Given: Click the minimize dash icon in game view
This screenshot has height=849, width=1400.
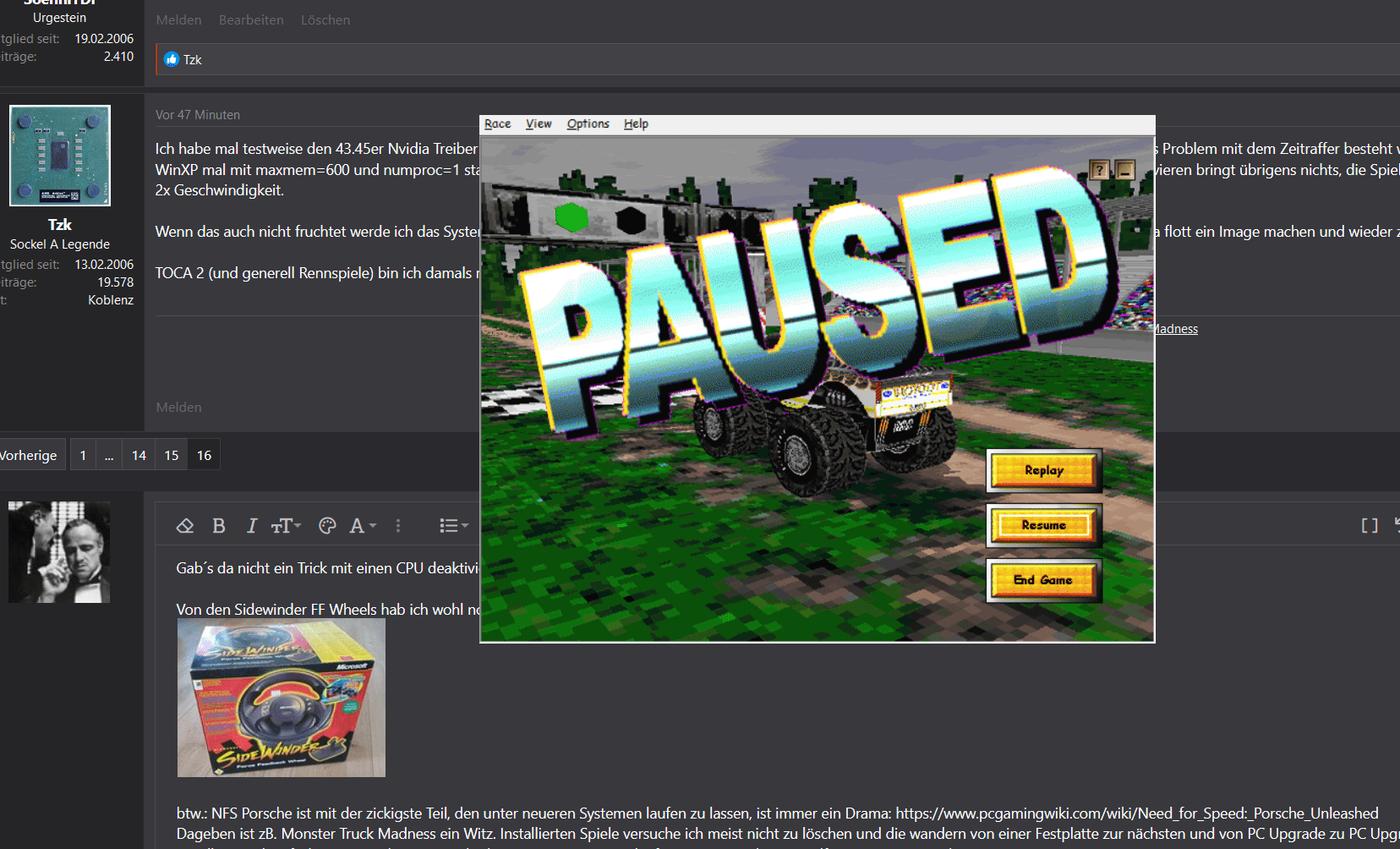Looking at the screenshot, I should (1124, 170).
